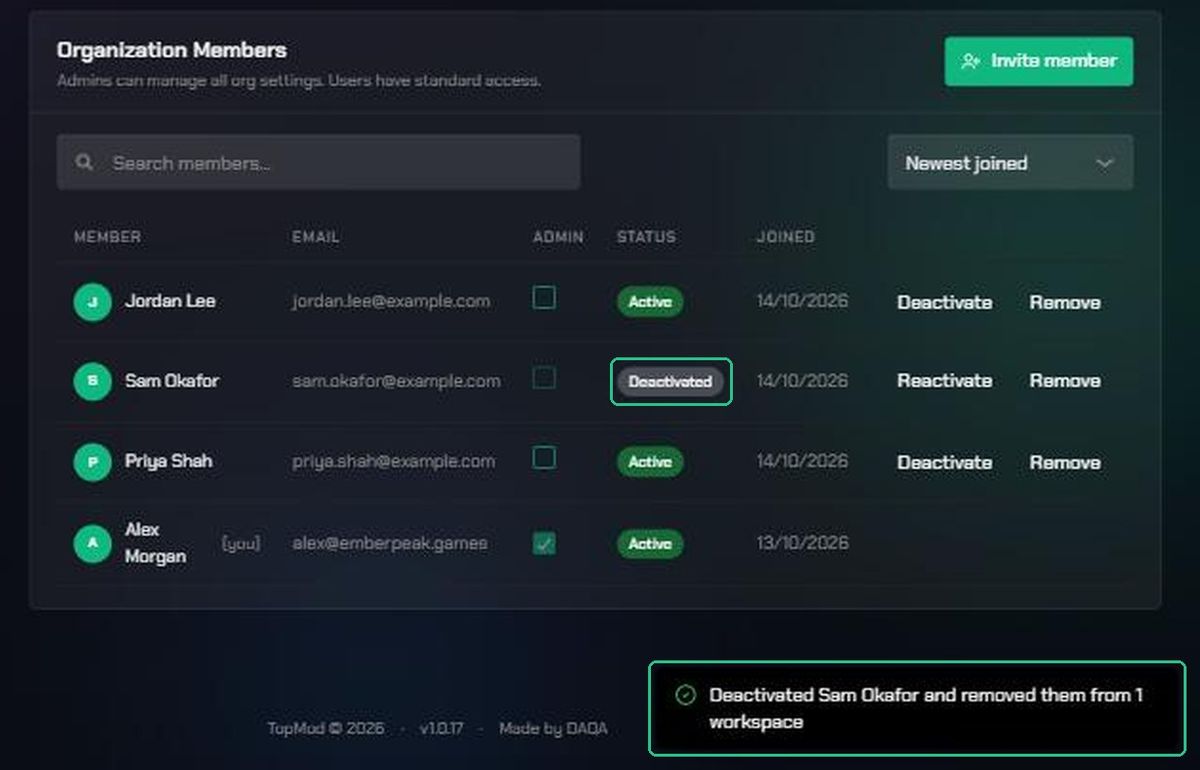The width and height of the screenshot is (1200, 770).
Task: Click the name Priya Shah
Action: coord(168,461)
